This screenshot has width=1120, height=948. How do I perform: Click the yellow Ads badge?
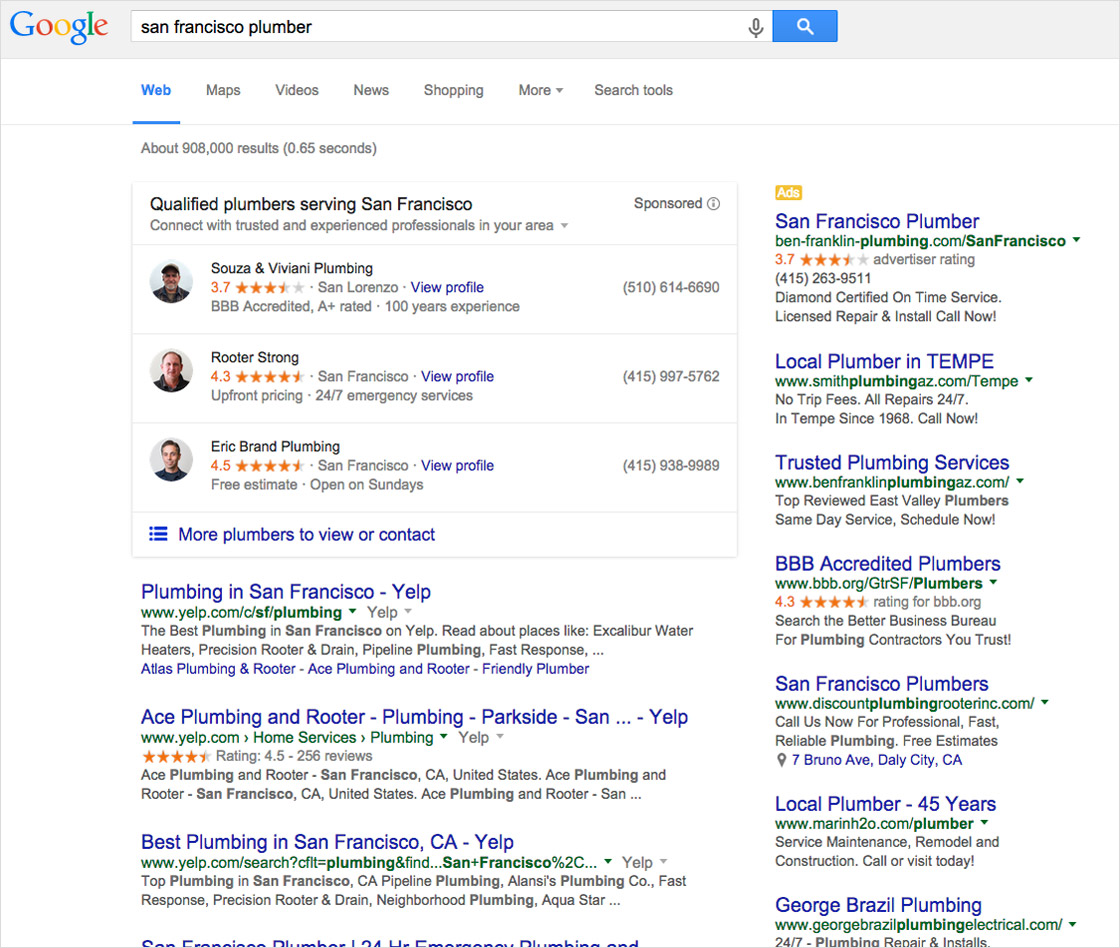click(789, 192)
